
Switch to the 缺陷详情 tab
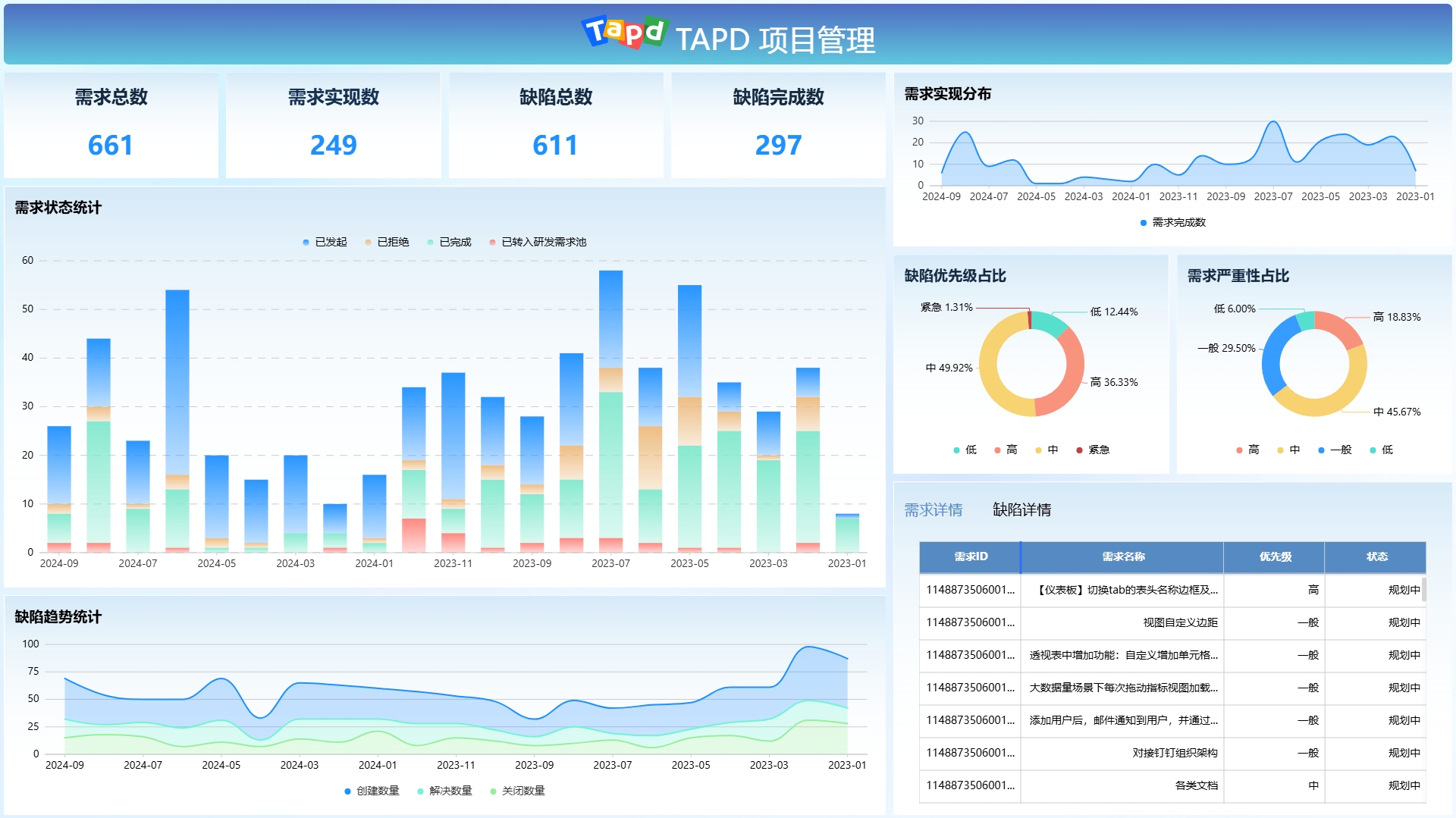pyautogui.click(x=1021, y=509)
